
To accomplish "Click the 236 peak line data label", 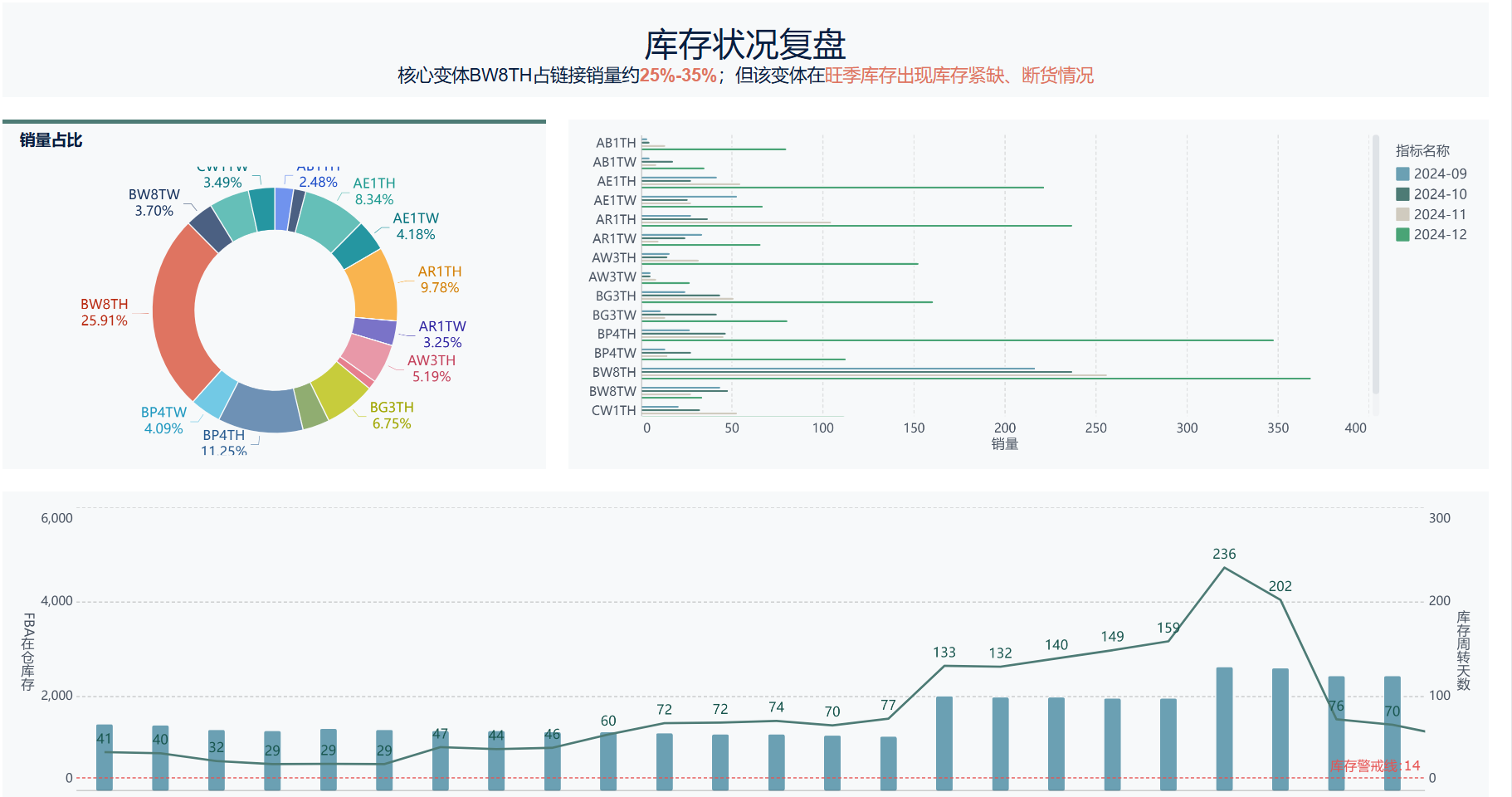I will [x=1224, y=554].
